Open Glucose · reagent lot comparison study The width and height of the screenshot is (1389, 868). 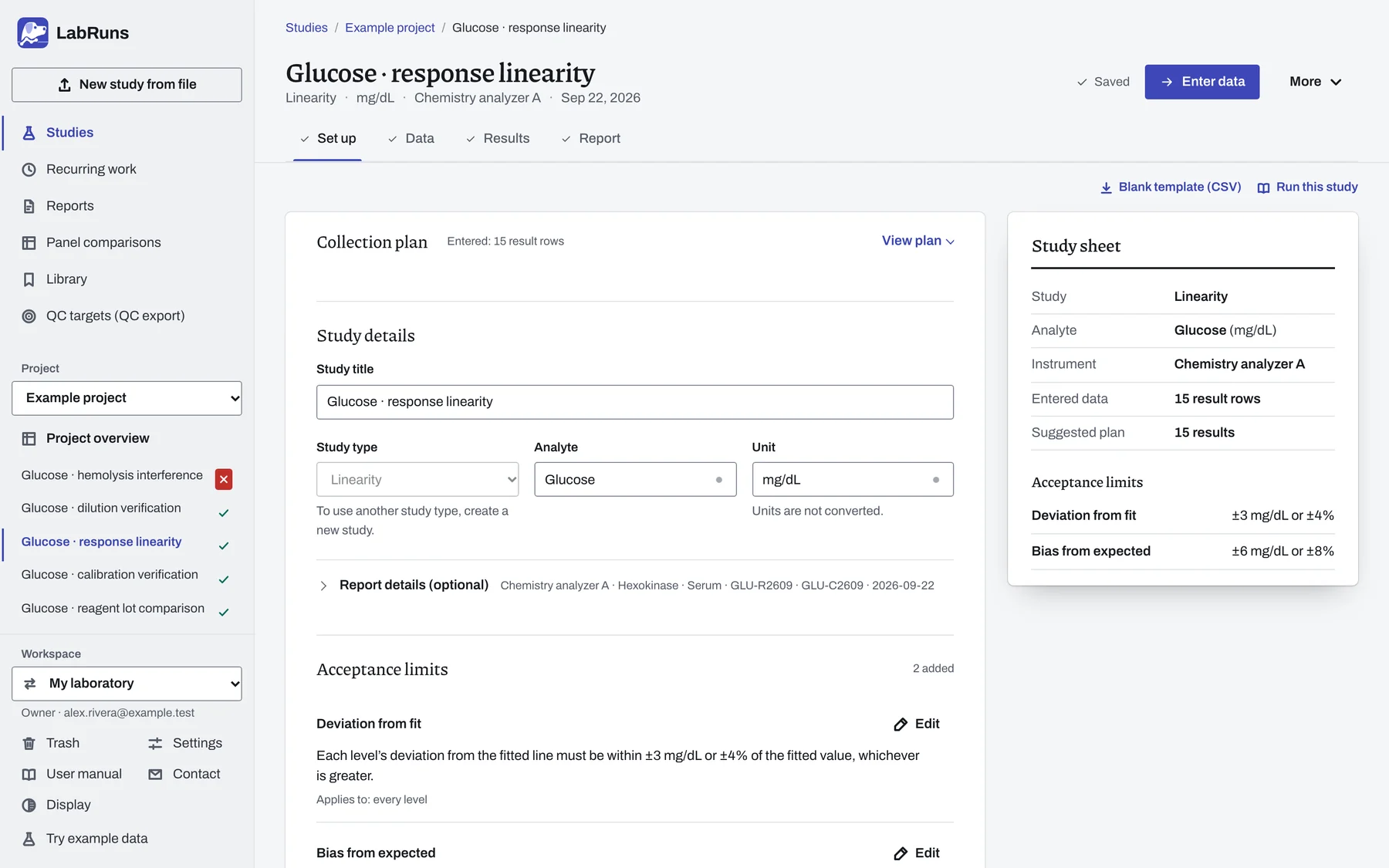coord(113,609)
